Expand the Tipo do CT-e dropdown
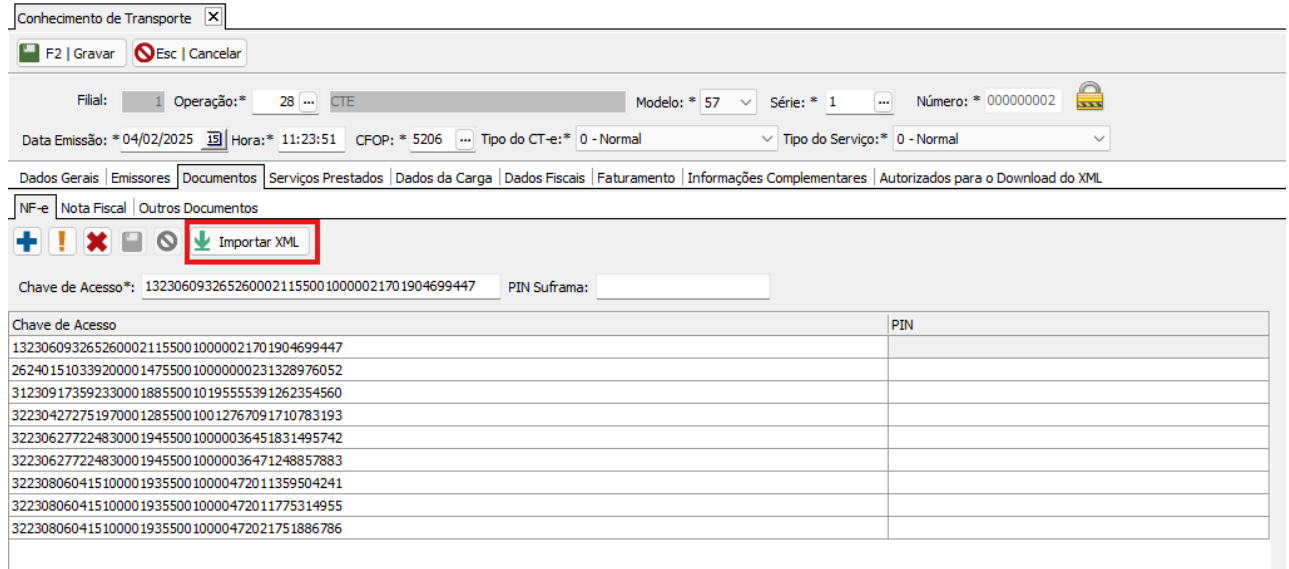Screen dimensions: 1289x569 [x=767, y=140]
